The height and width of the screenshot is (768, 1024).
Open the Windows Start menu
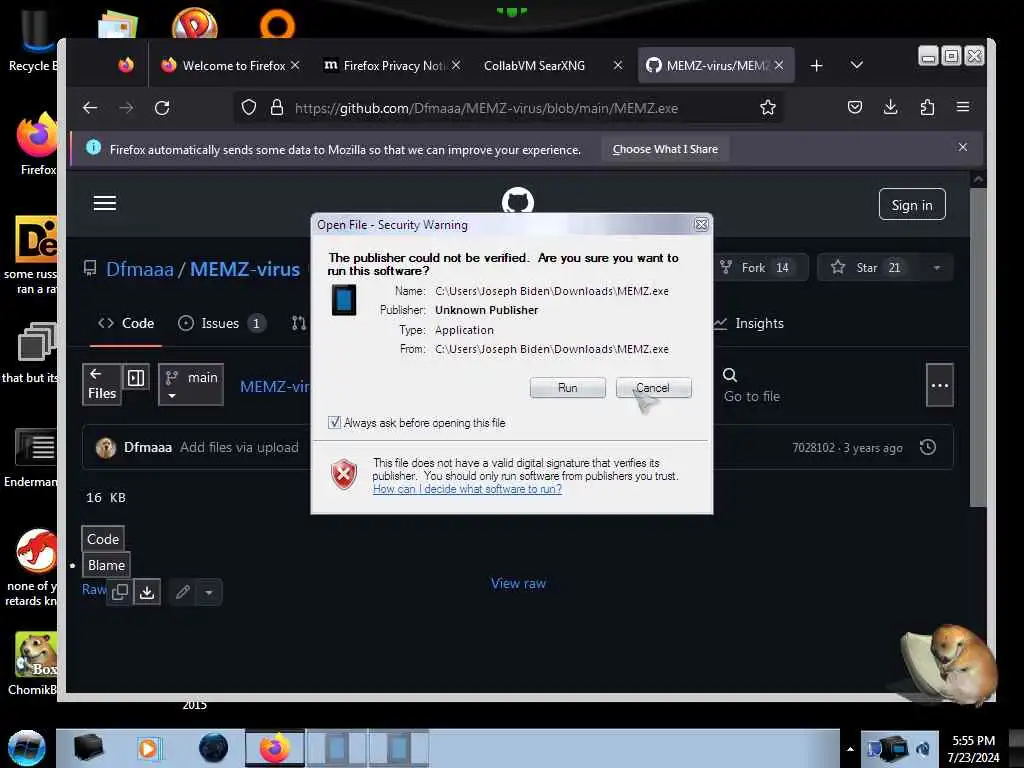26,748
